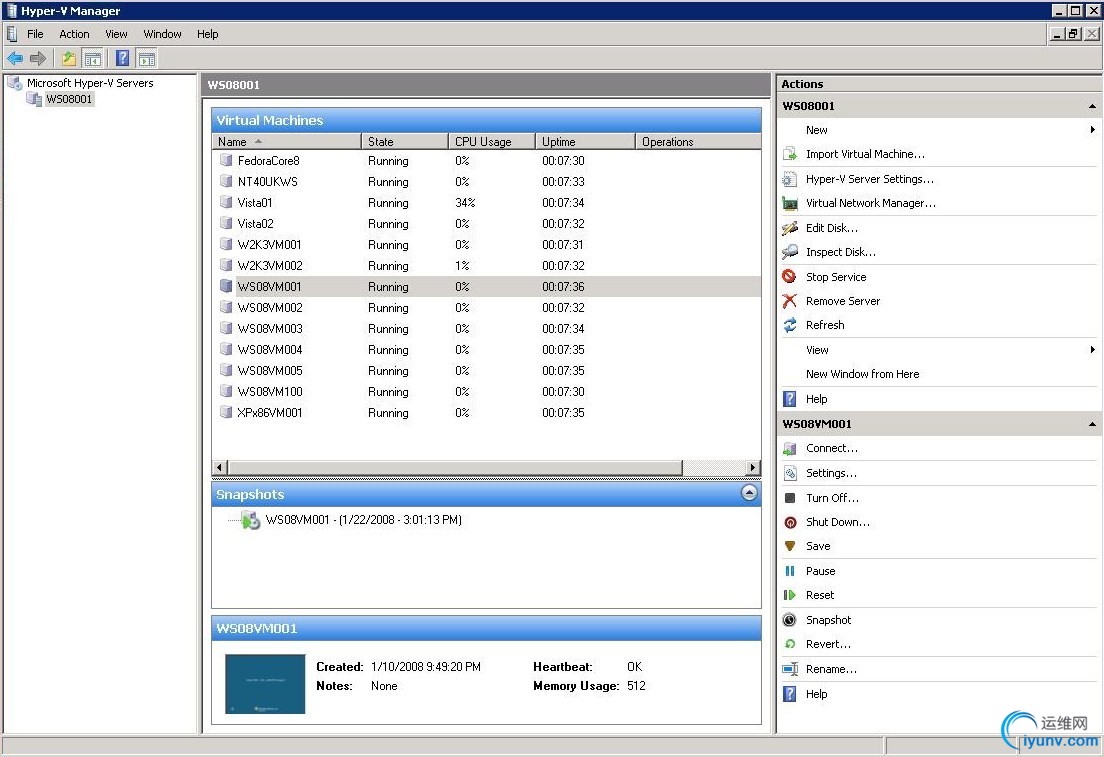This screenshot has width=1104, height=757.
Task: Click the Snapshot camera icon
Action: point(790,620)
